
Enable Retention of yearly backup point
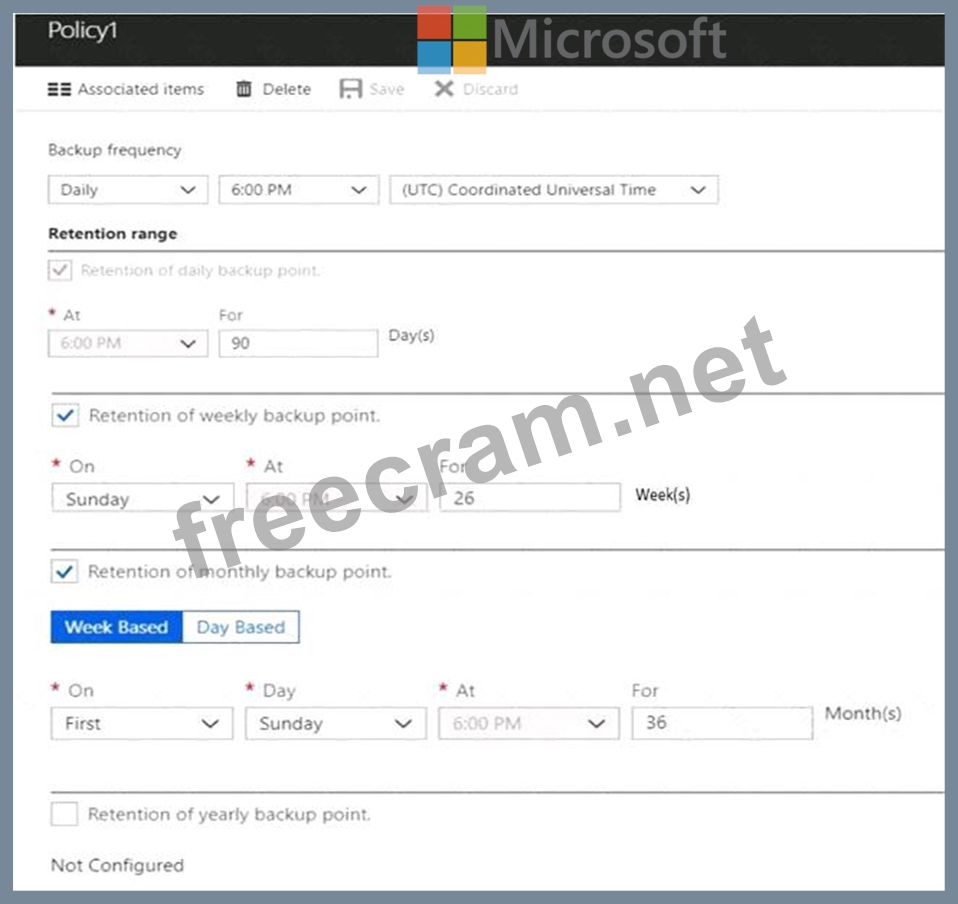[64, 814]
